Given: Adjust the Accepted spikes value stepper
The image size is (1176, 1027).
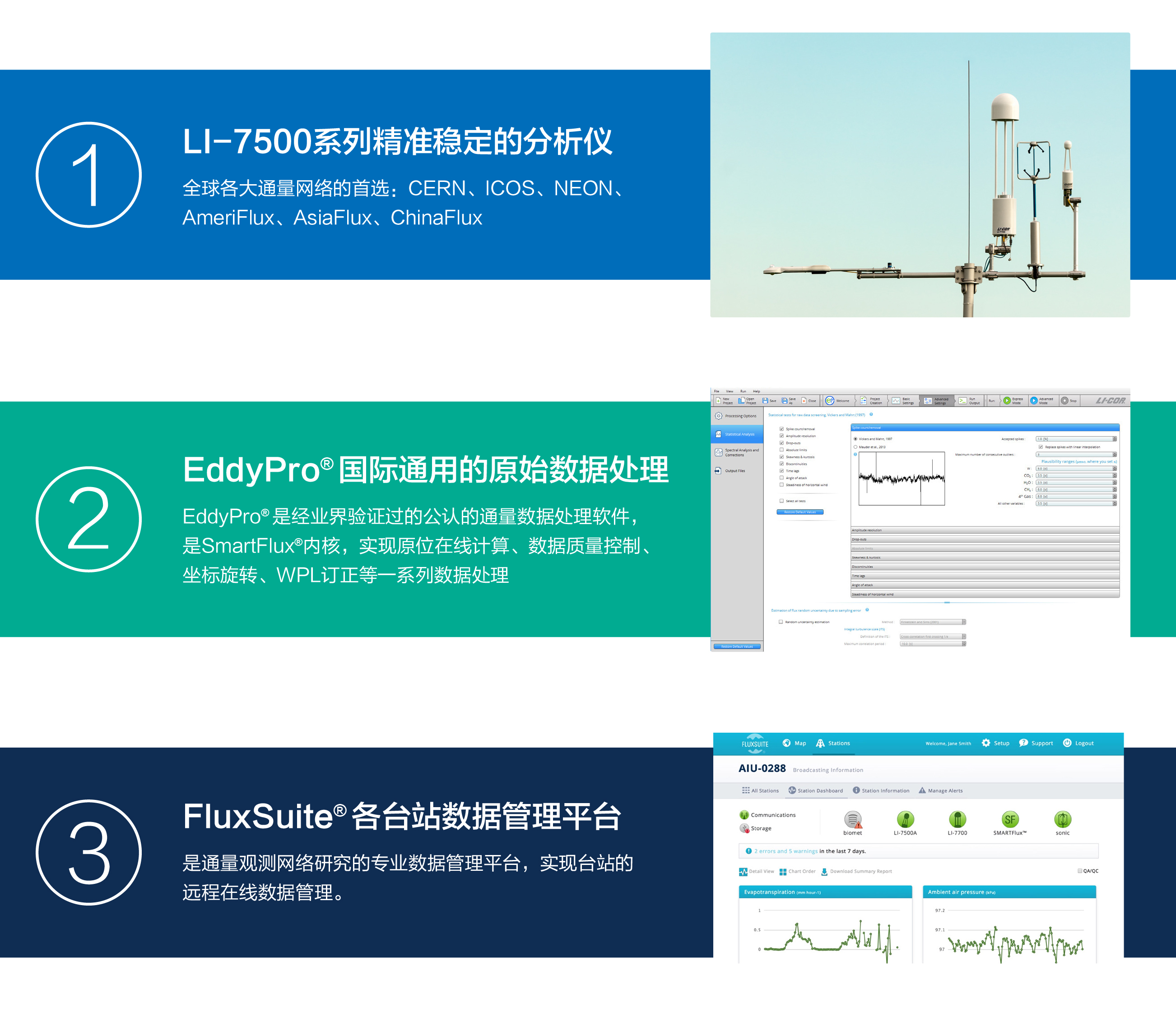Looking at the screenshot, I should pos(1115,439).
